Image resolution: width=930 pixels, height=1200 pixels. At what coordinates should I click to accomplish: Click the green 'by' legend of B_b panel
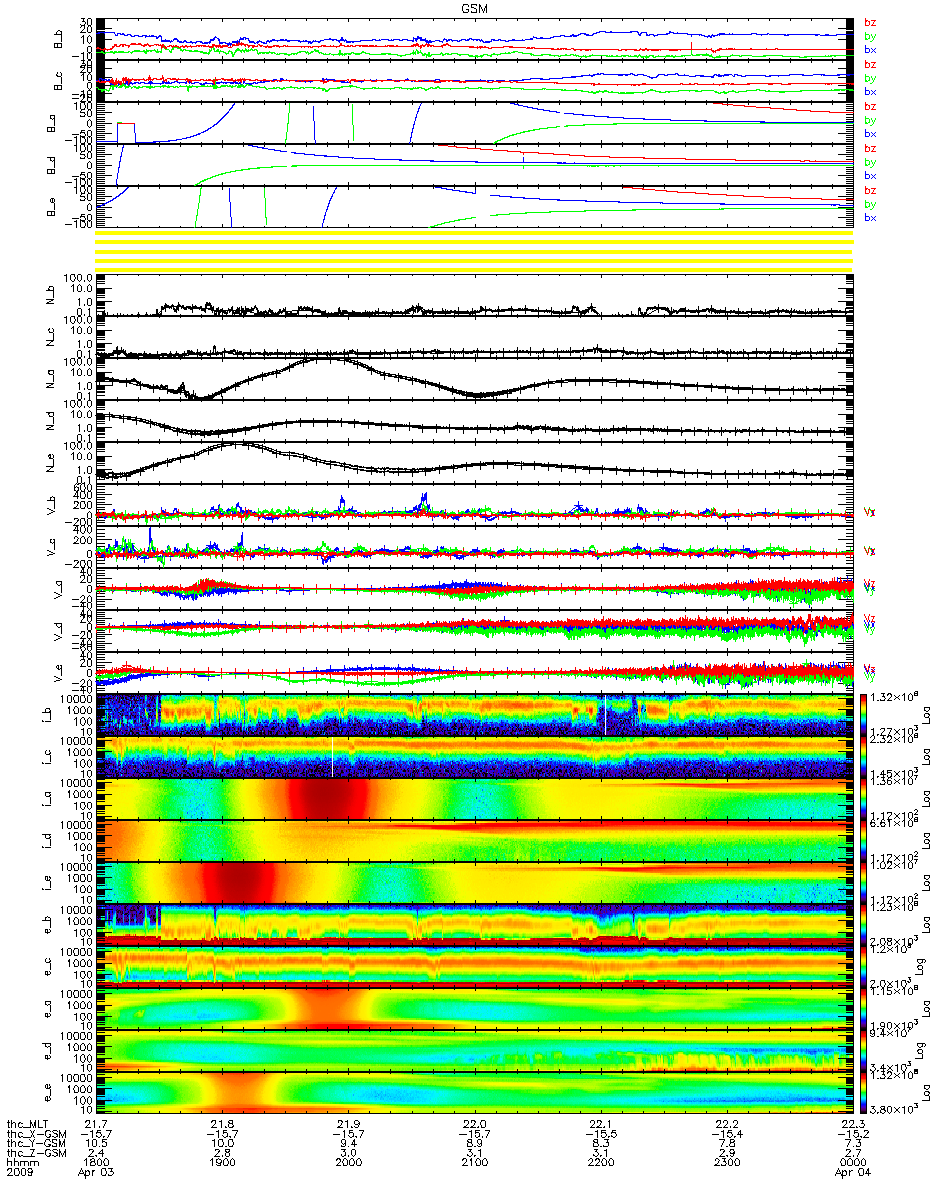coord(870,36)
